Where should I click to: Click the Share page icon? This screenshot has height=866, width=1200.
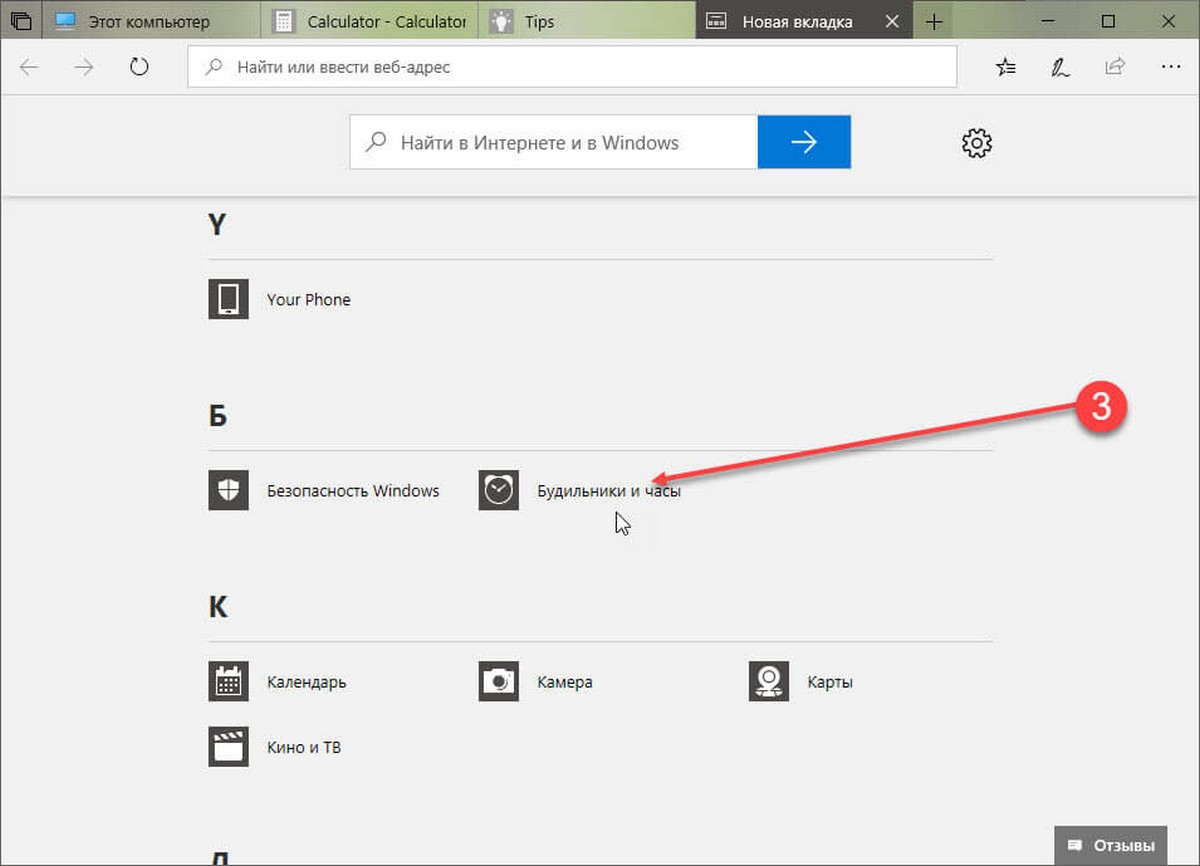(1114, 68)
